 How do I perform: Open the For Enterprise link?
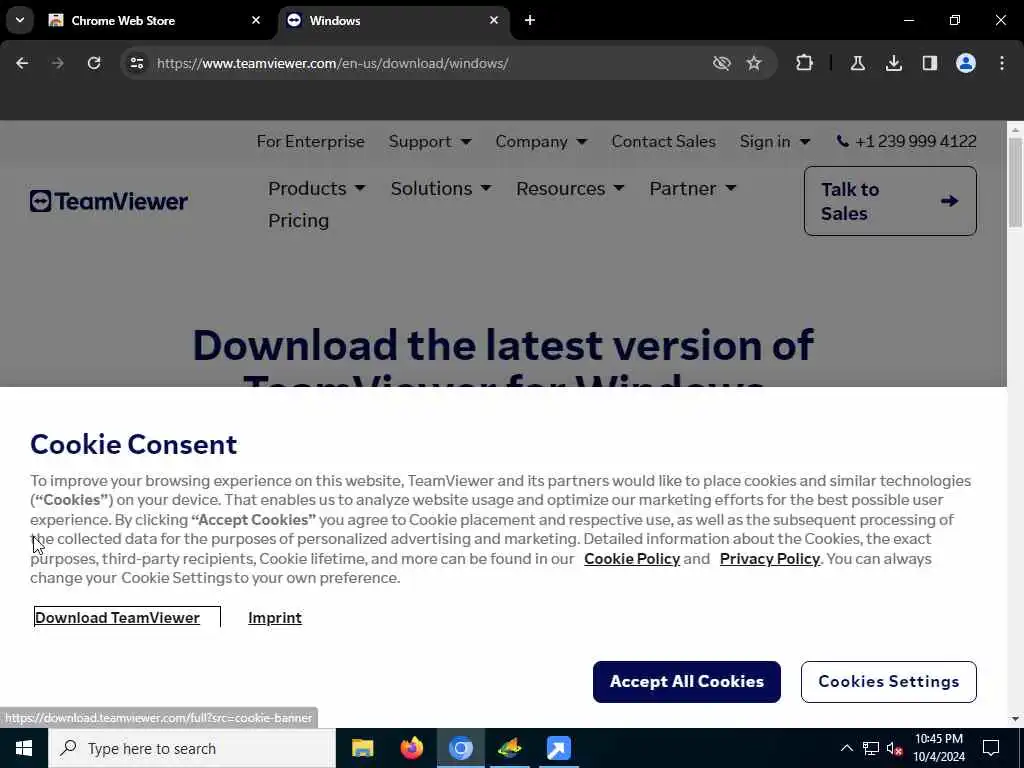310,141
